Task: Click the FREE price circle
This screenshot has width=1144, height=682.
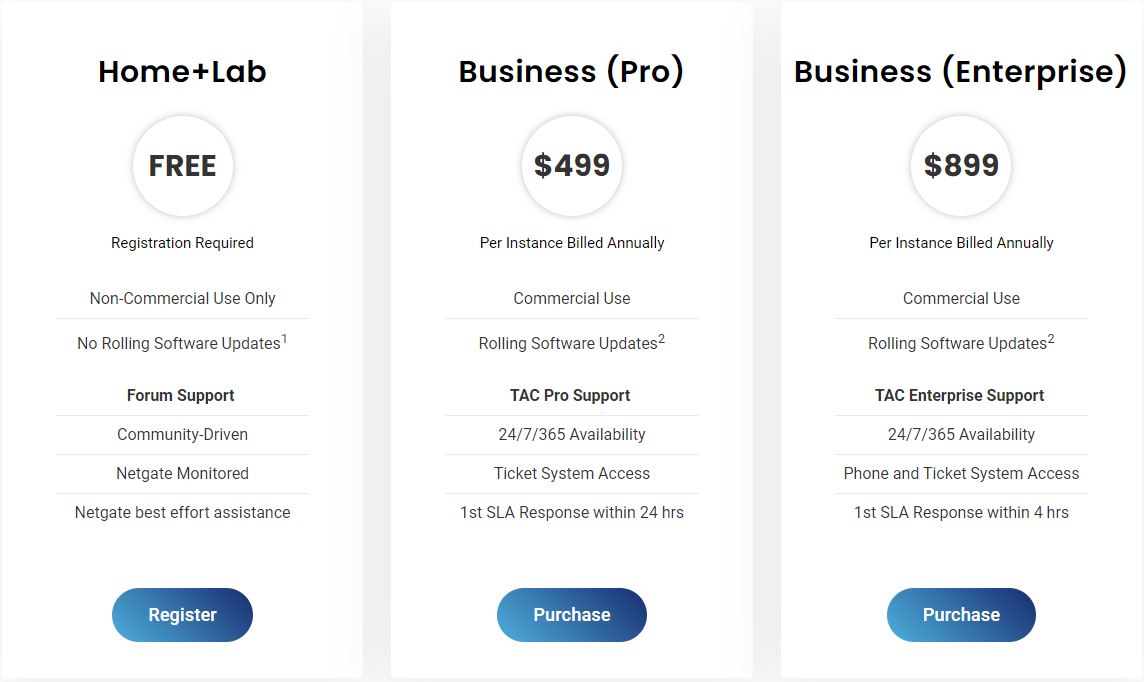Action: (182, 166)
